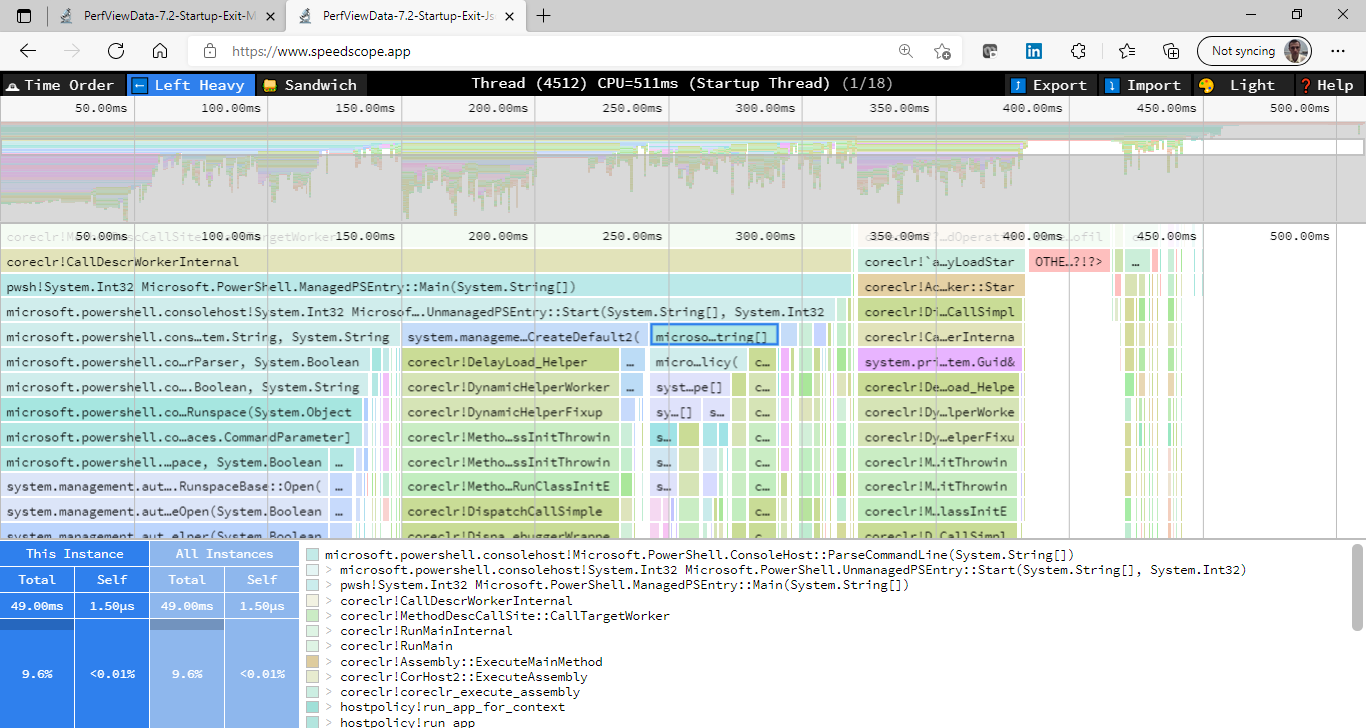The width and height of the screenshot is (1366, 728).
Task: Open the browser Settings and more menu
Action: [x=1338, y=50]
